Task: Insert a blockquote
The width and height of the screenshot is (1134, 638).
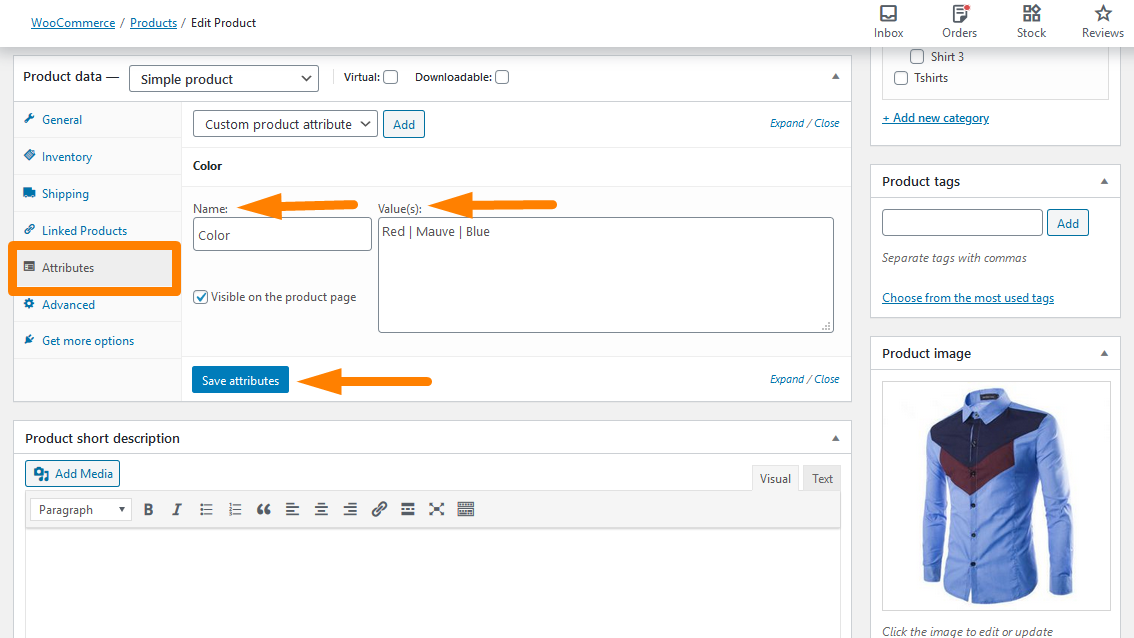Action: (264, 509)
